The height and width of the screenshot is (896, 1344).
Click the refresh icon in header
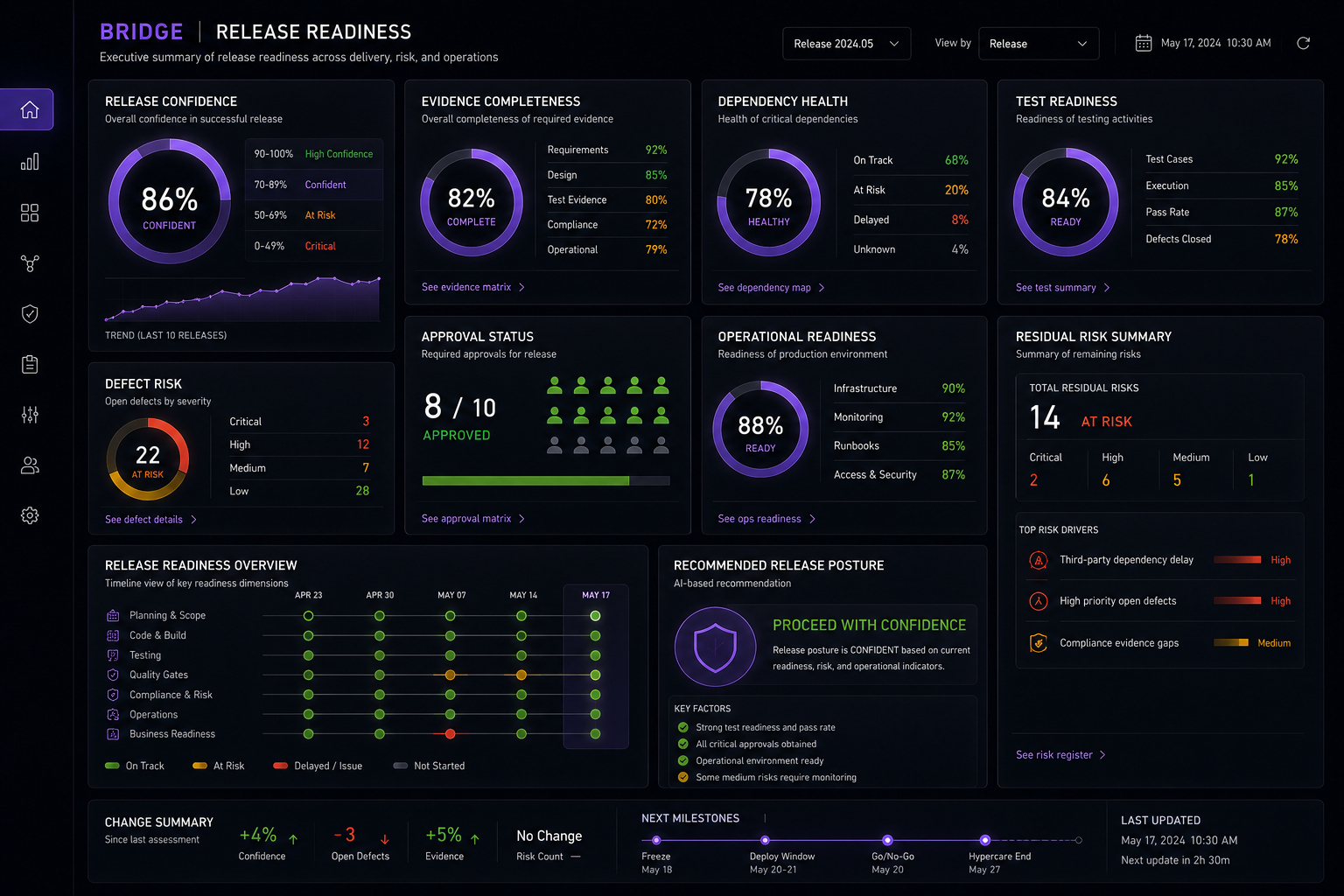coord(1303,43)
